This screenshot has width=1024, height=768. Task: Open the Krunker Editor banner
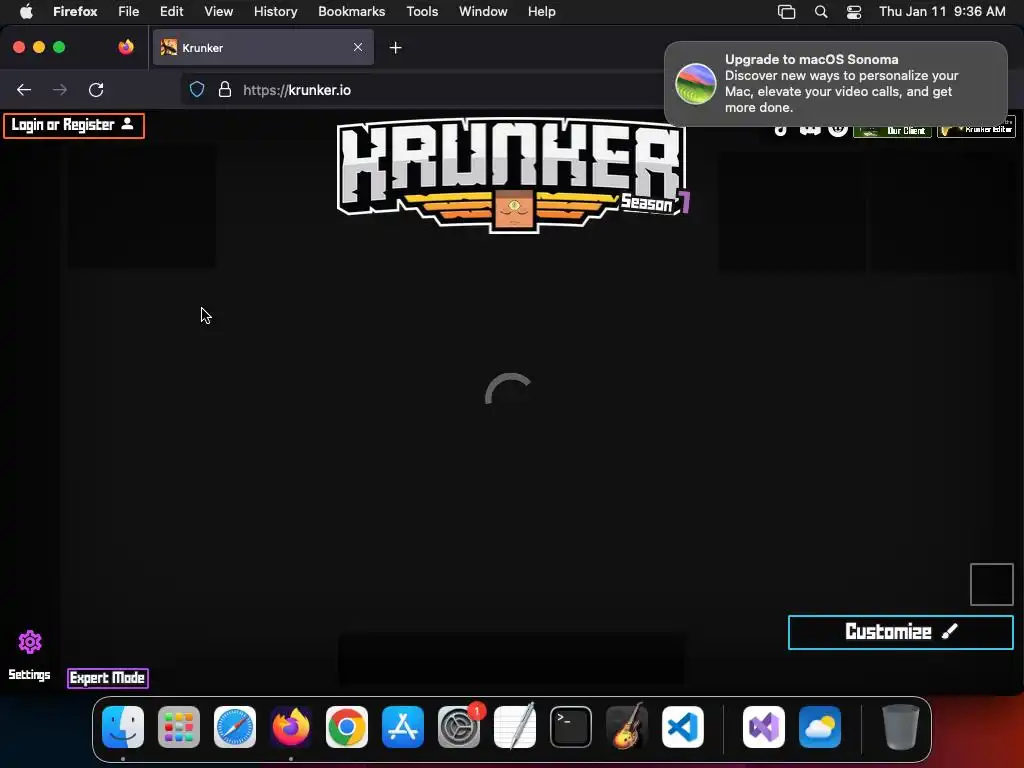[x=976, y=128]
